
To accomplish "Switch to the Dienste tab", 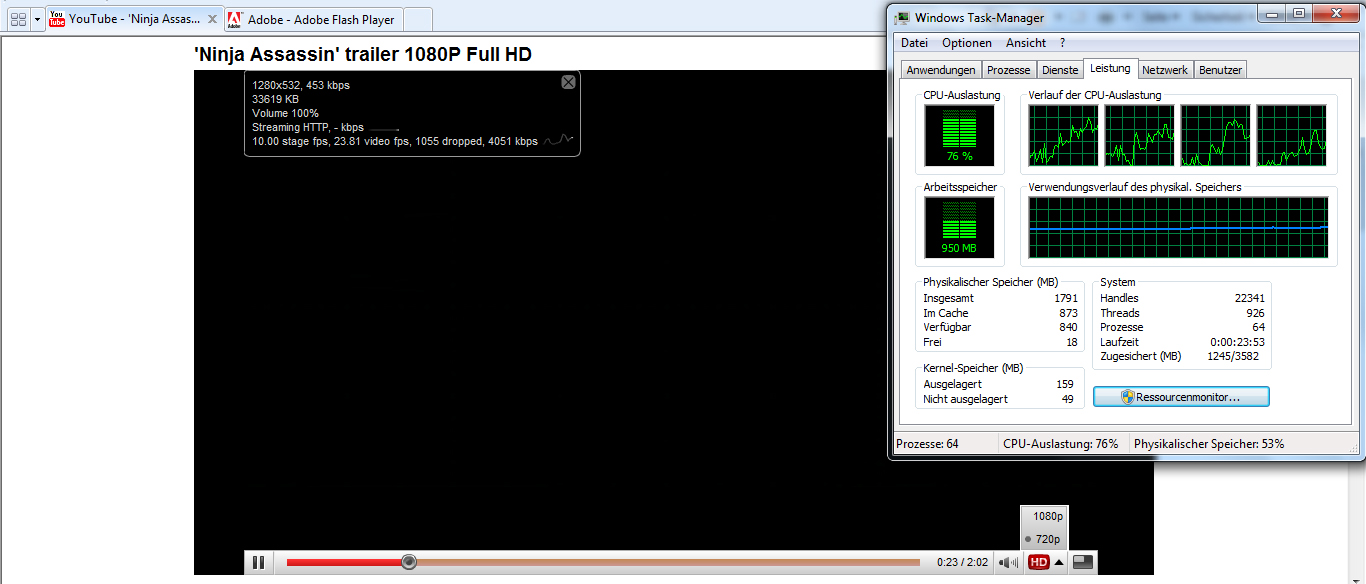I will coord(1060,70).
